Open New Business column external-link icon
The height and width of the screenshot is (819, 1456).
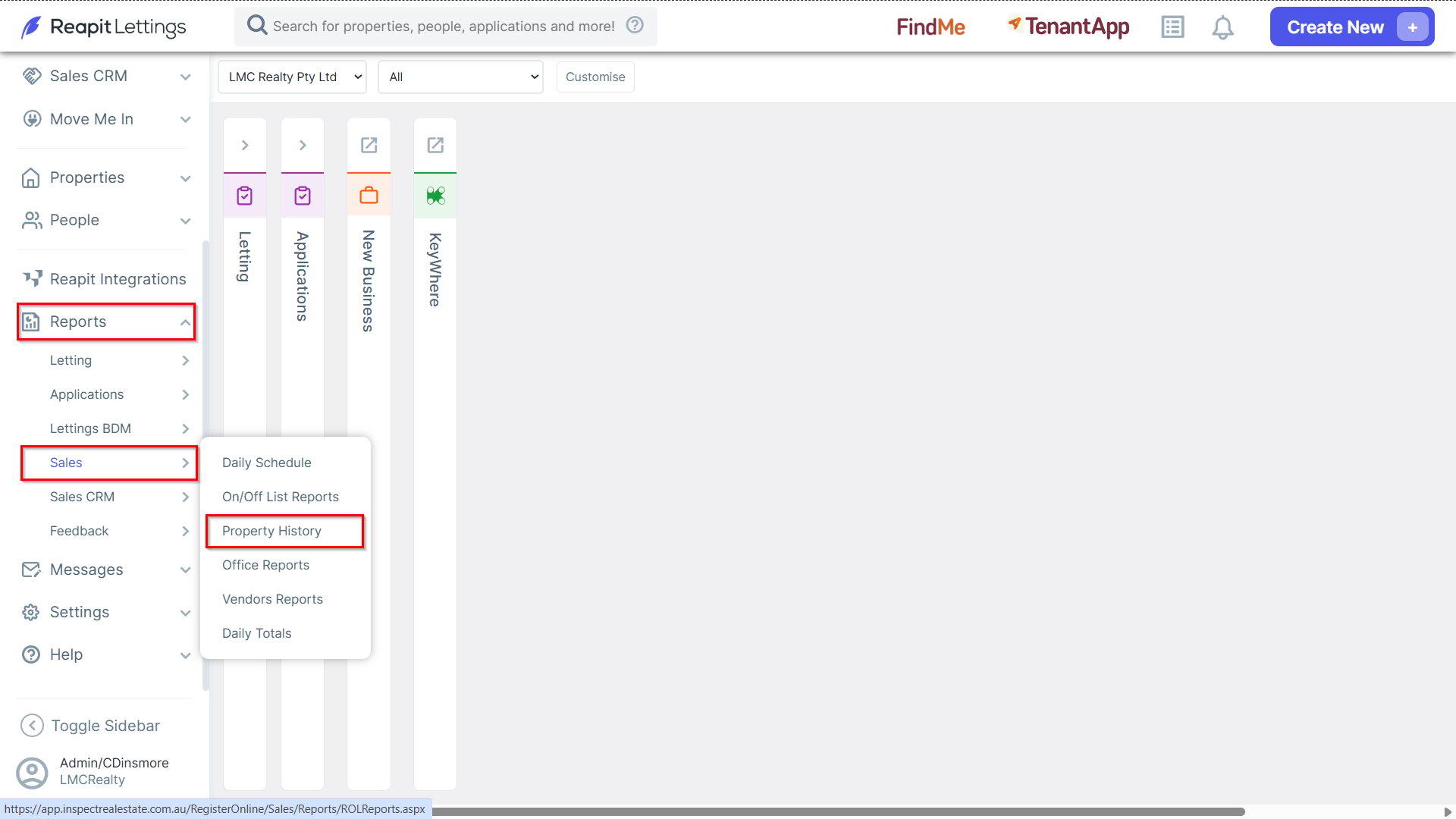pos(369,145)
